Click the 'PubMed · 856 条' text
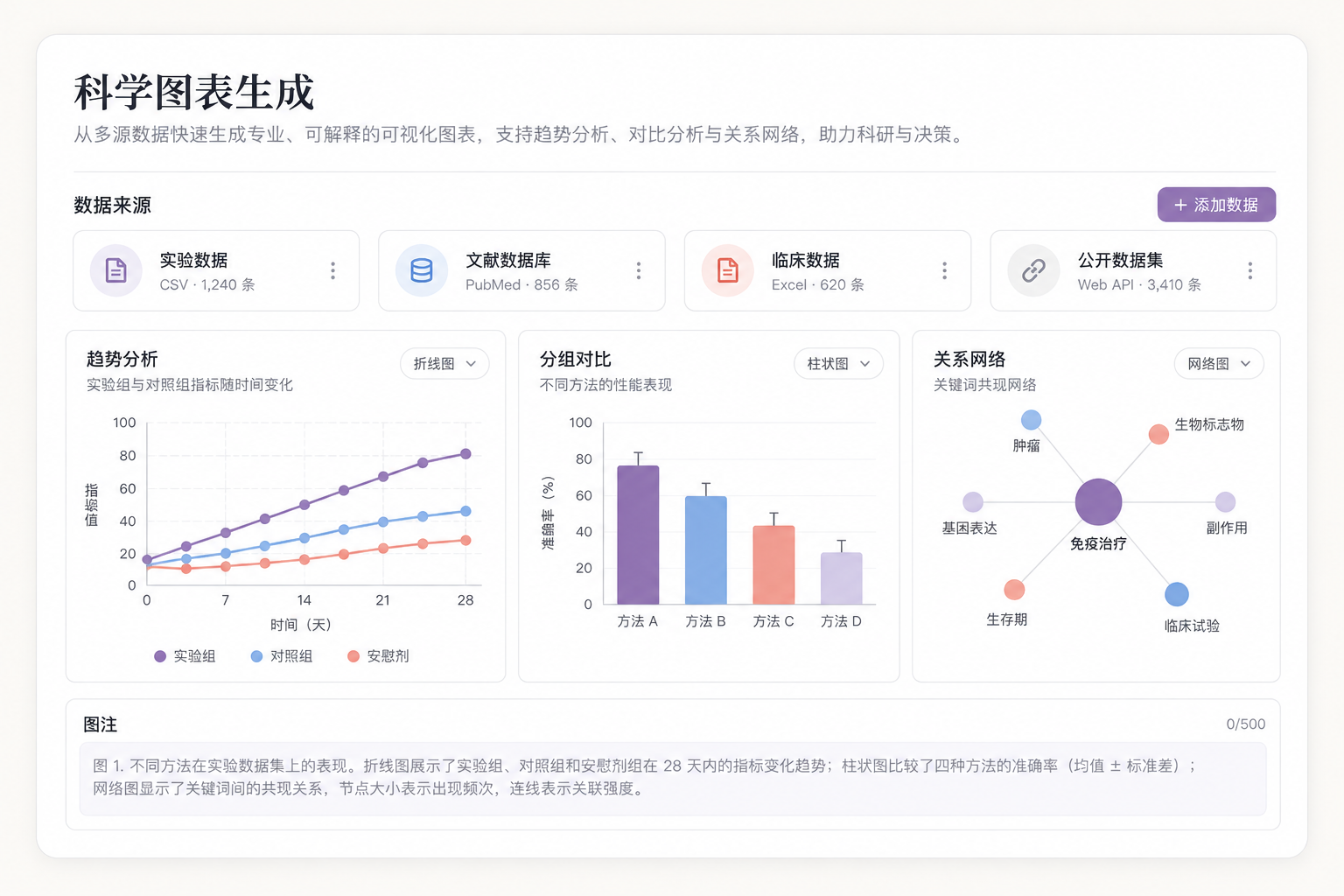The width and height of the screenshot is (1344, 896). 521,284
